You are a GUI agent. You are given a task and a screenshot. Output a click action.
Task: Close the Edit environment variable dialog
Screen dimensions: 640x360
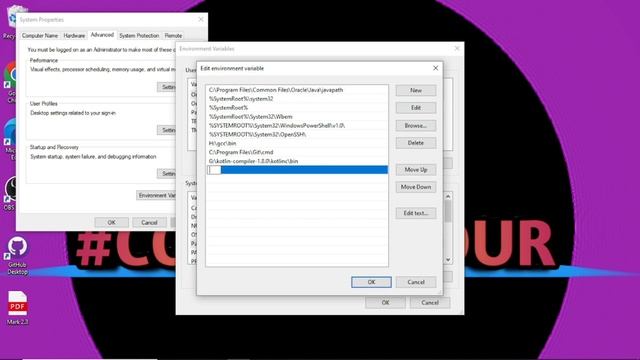[435, 68]
